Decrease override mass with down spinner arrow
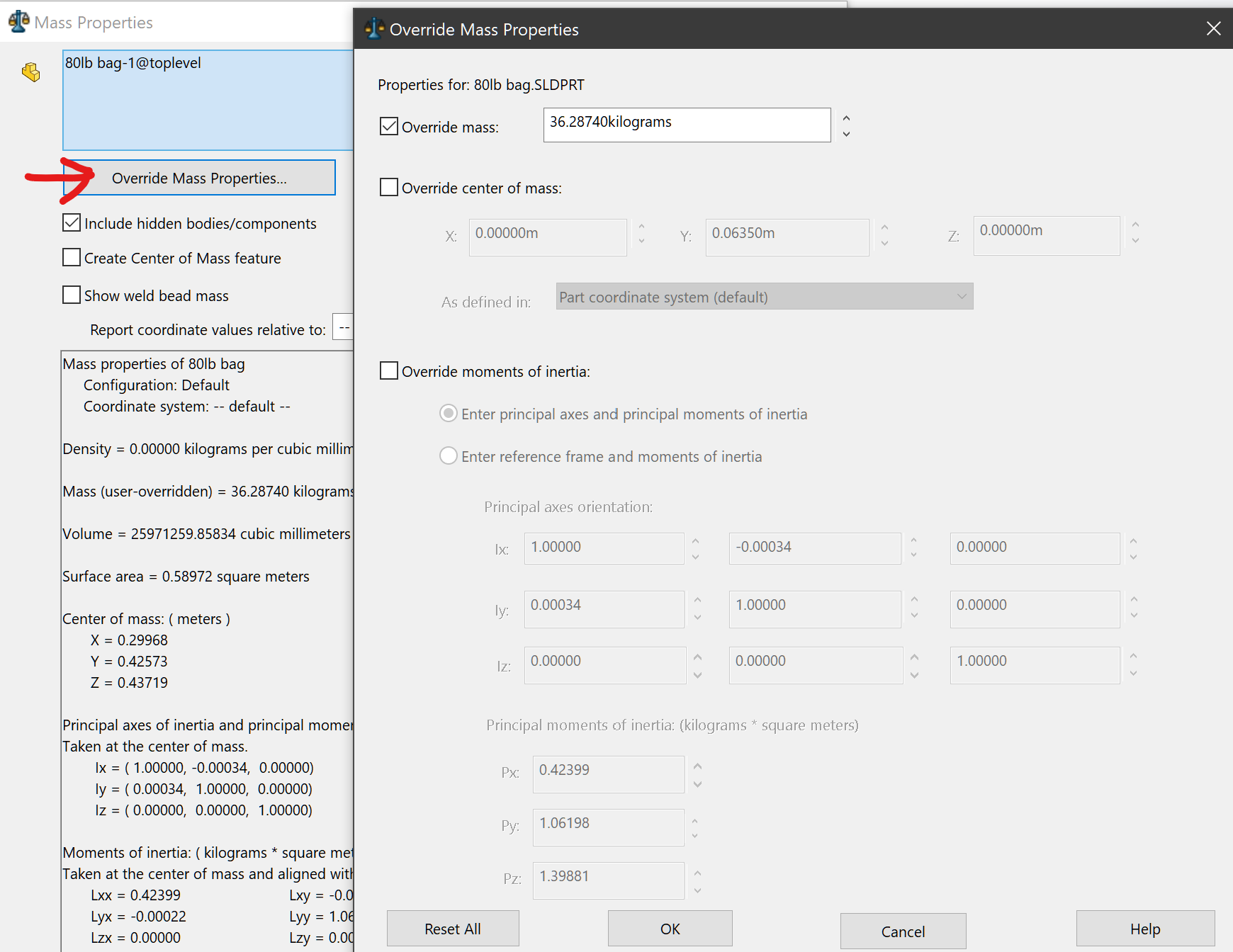The width and height of the screenshot is (1233, 952). (x=846, y=134)
